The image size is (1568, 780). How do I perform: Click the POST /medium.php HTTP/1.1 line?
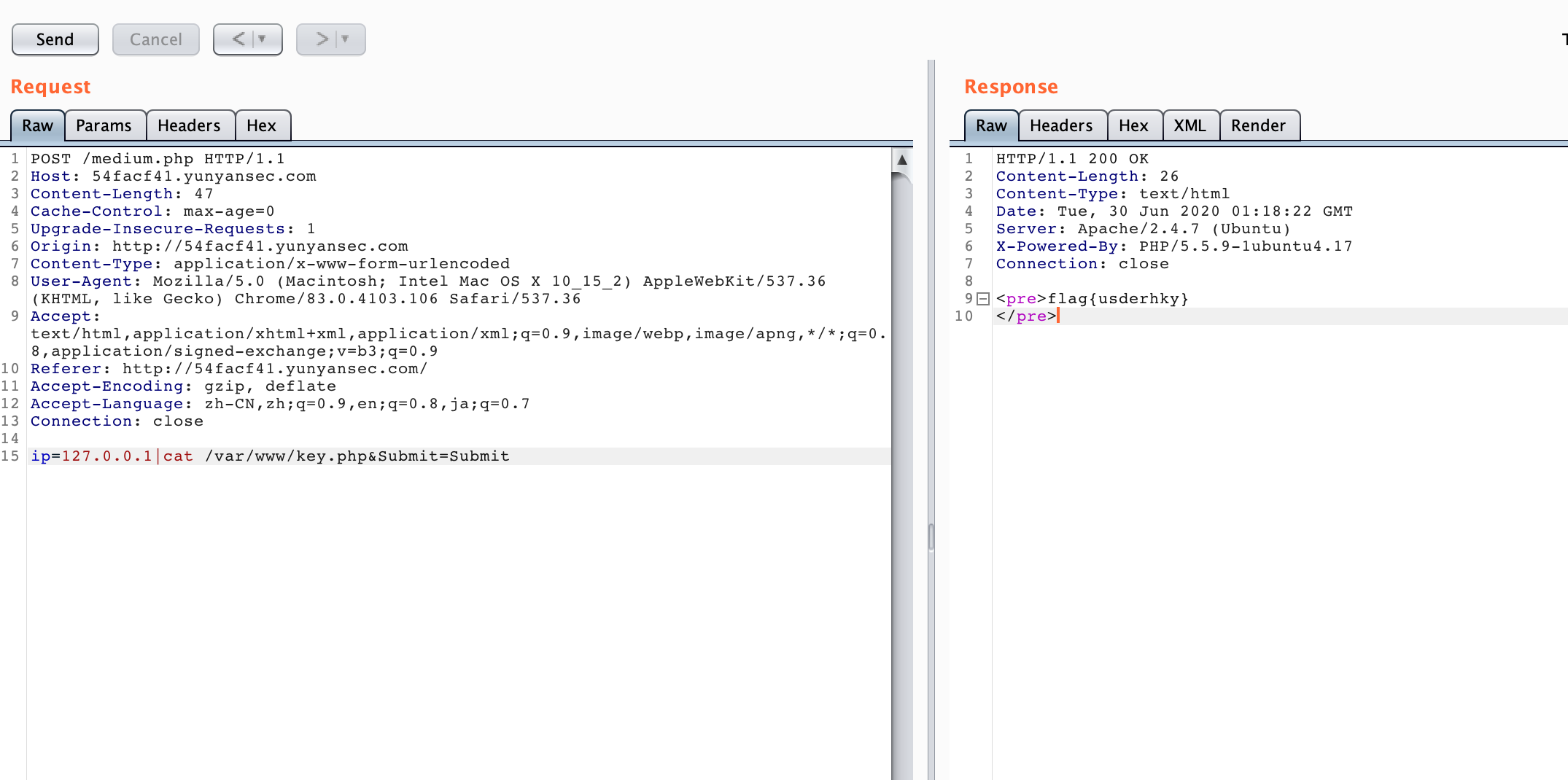pos(158,159)
